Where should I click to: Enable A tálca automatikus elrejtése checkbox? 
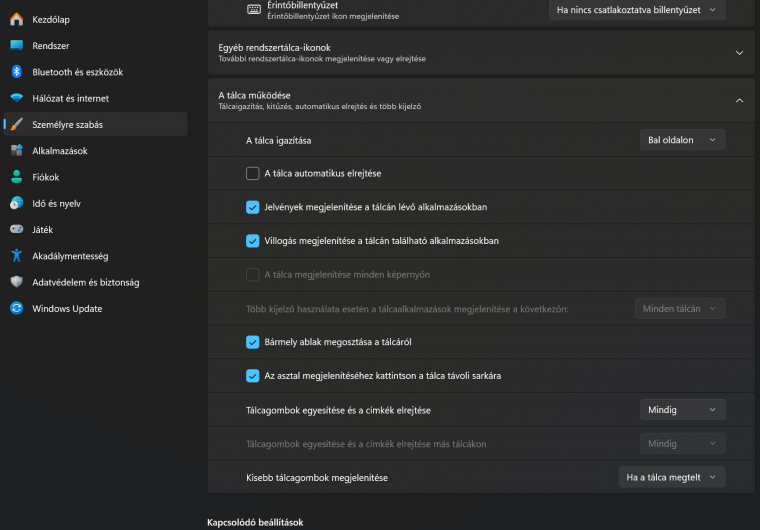point(253,173)
